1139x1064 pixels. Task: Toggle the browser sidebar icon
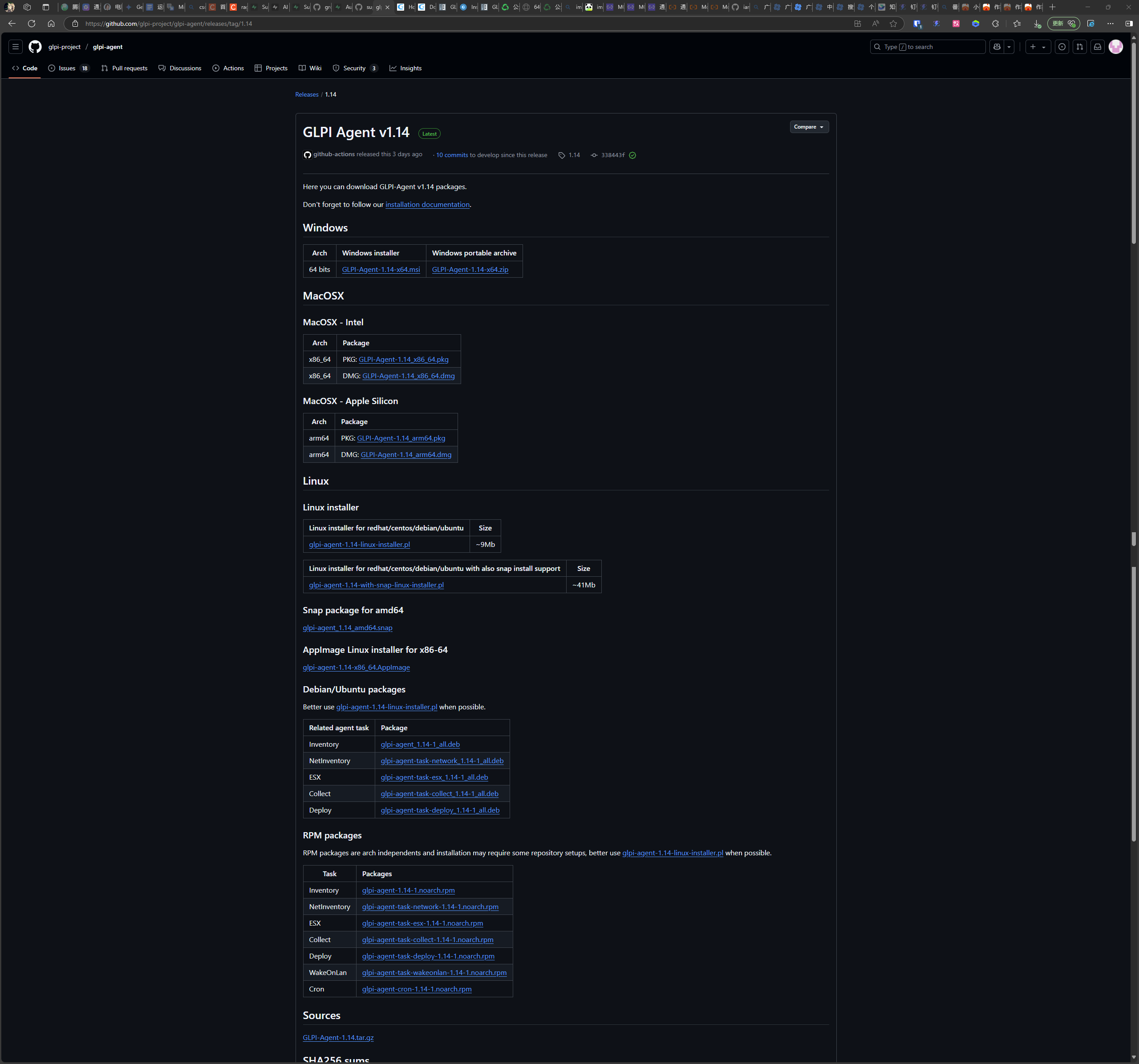[1129, 24]
